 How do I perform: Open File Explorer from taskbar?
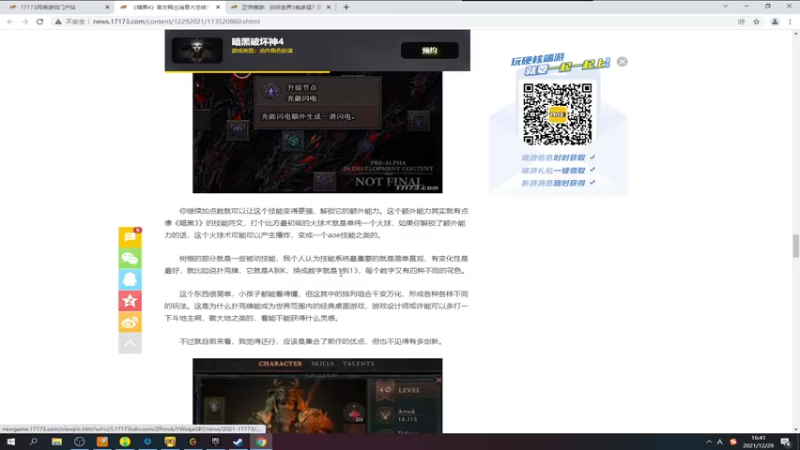click(57, 442)
